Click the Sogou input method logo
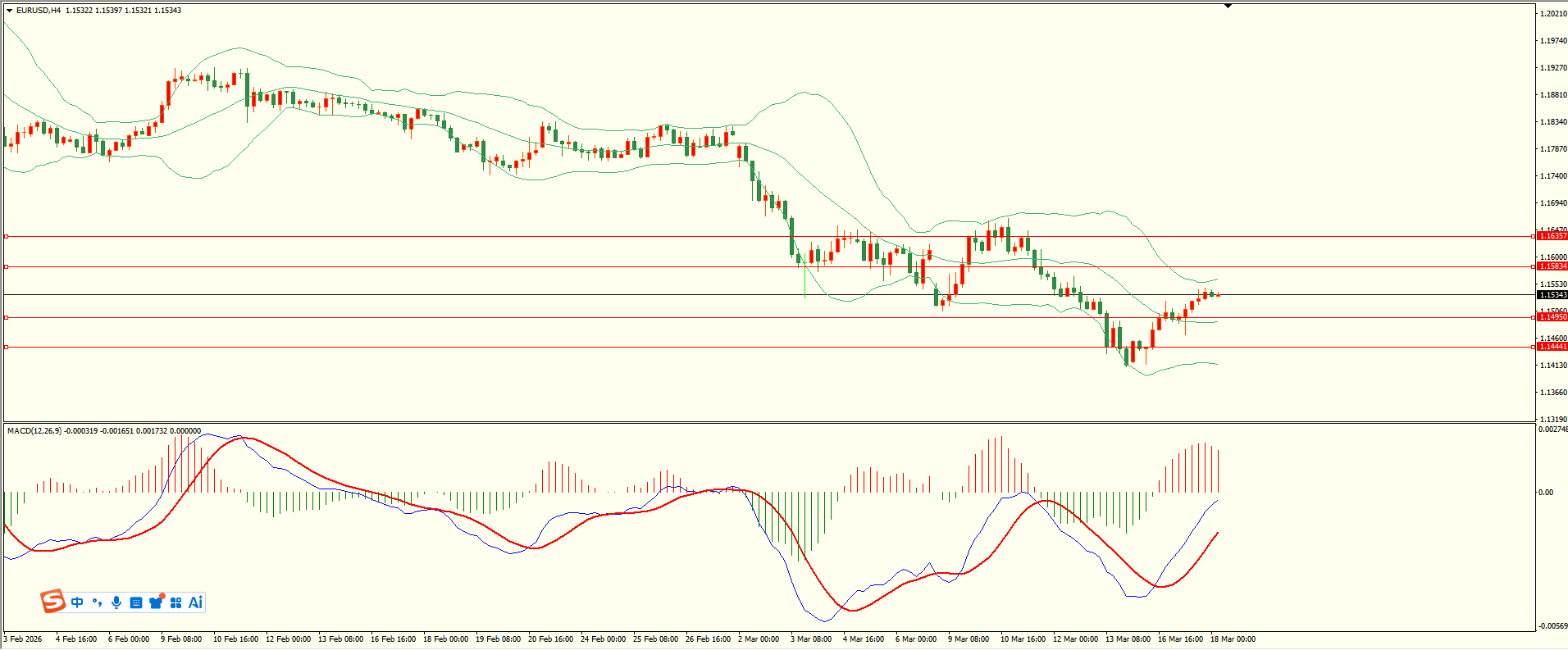1568x650 pixels. click(x=53, y=602)
